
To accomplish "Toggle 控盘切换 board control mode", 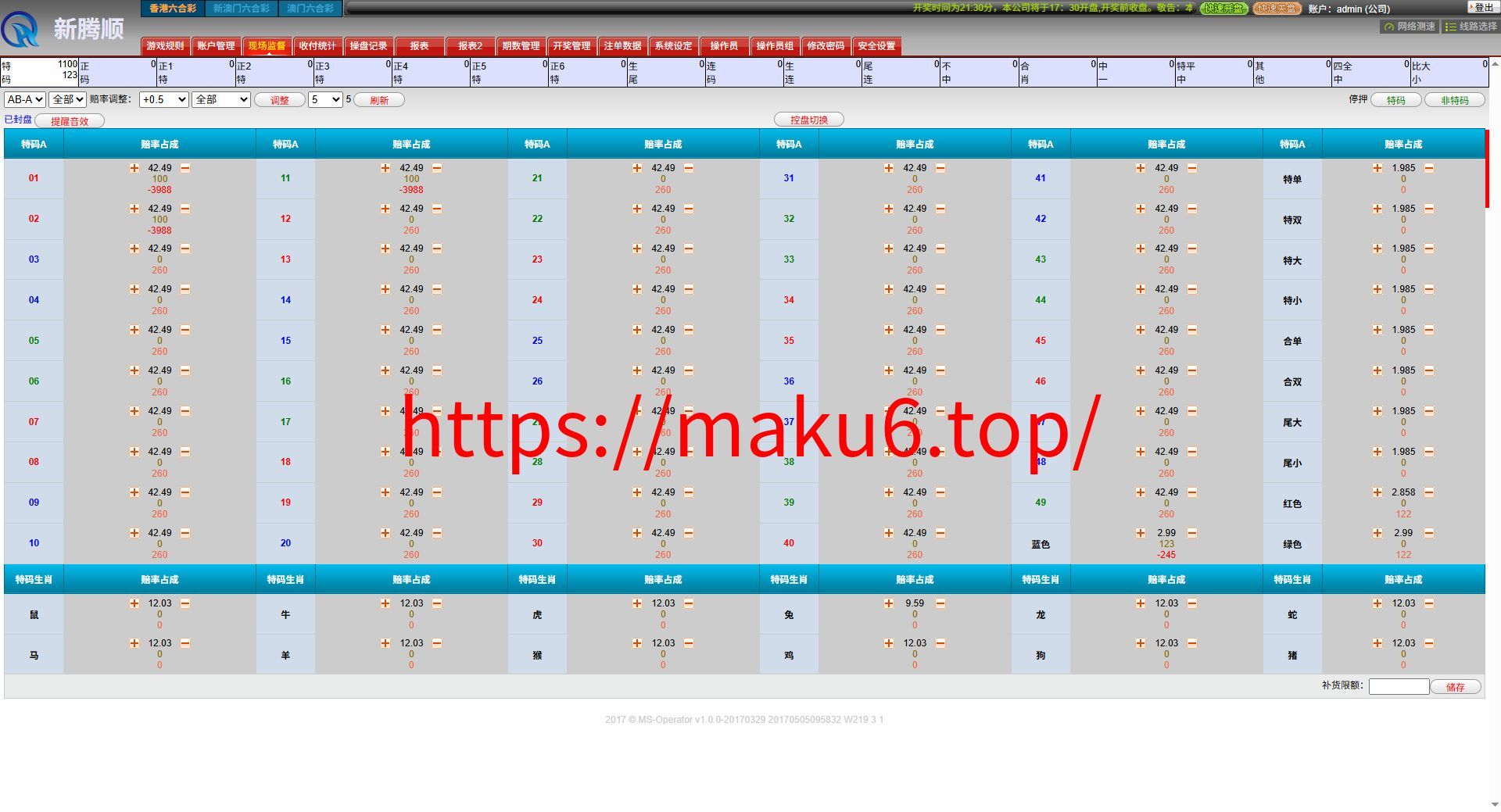I will tap(809, 120).
